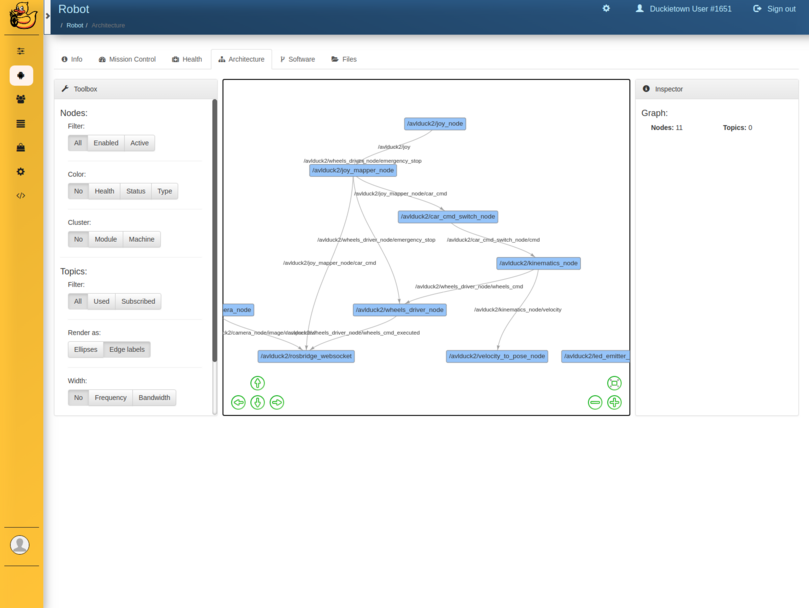Open the briefcase sidebar icon
Viewport: 809px width, 608px height.
[x=21, y=148]
